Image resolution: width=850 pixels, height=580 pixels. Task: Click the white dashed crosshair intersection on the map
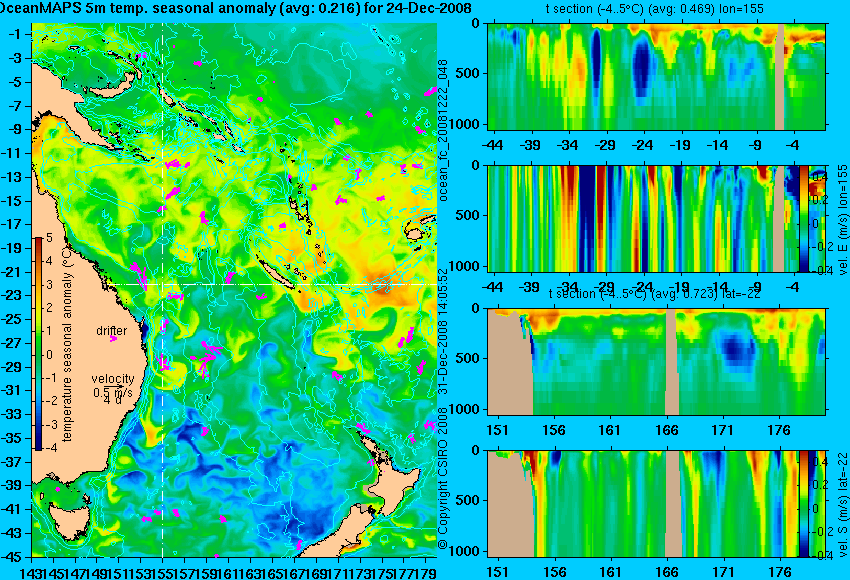tap(163, 285)
